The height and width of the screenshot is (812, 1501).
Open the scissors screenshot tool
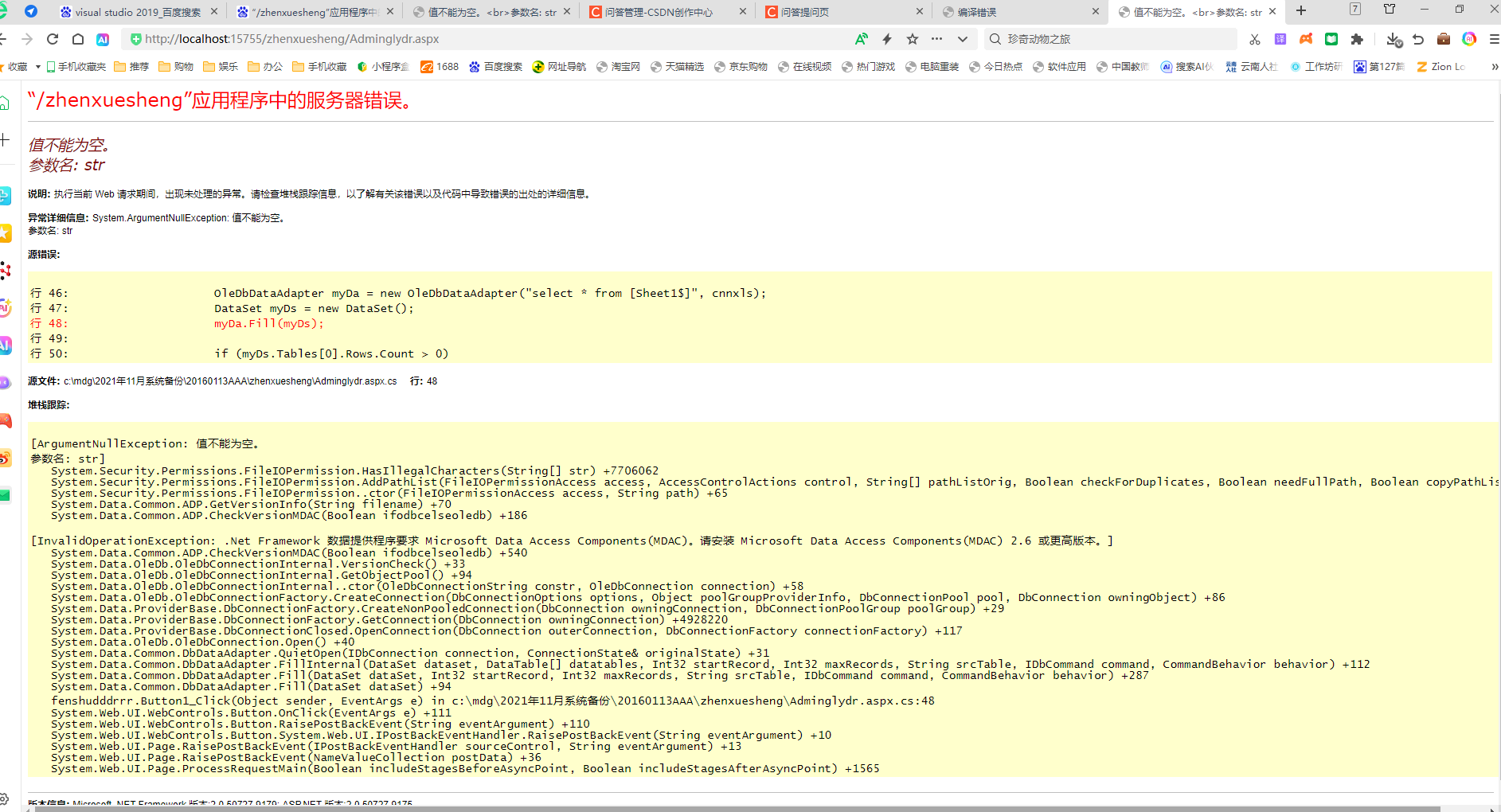click(1255, 39)
